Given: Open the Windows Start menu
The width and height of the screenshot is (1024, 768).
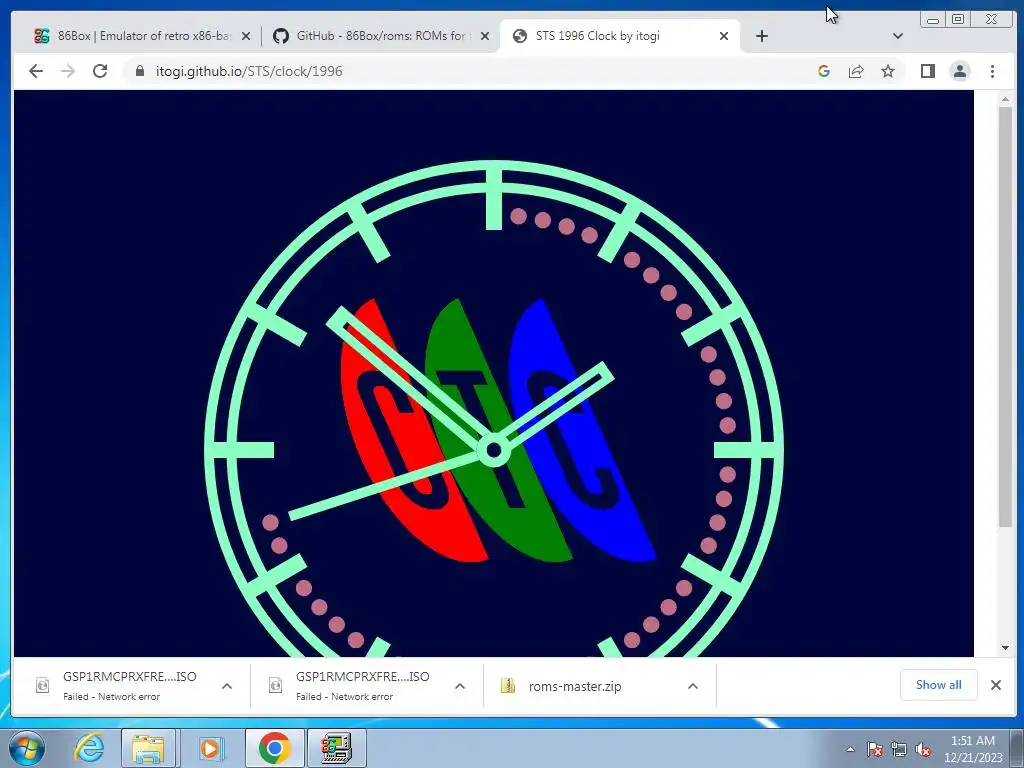Looking at the screenshot, I should click(27, 748).
